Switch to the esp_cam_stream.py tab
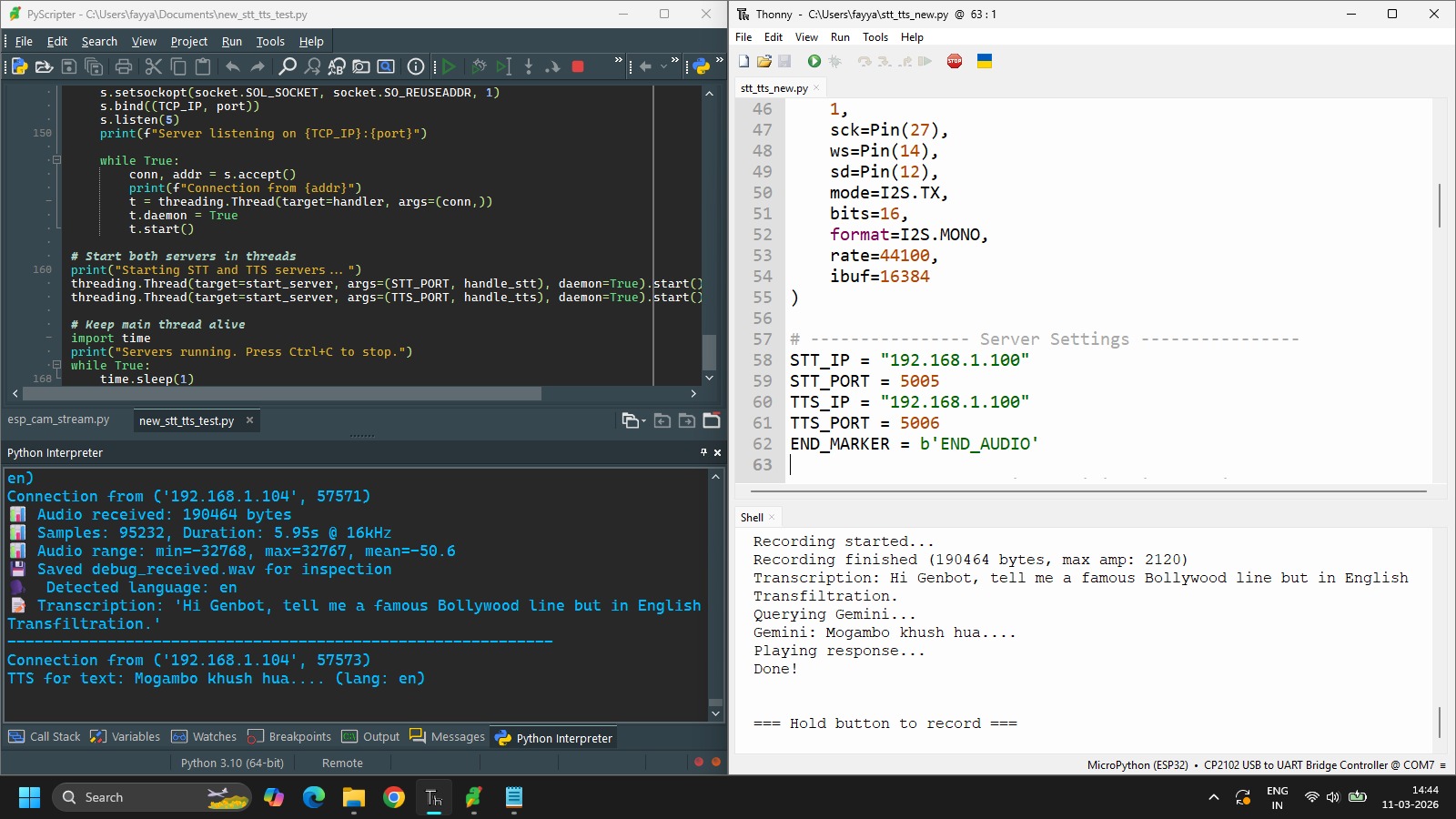 pos(58,420)
